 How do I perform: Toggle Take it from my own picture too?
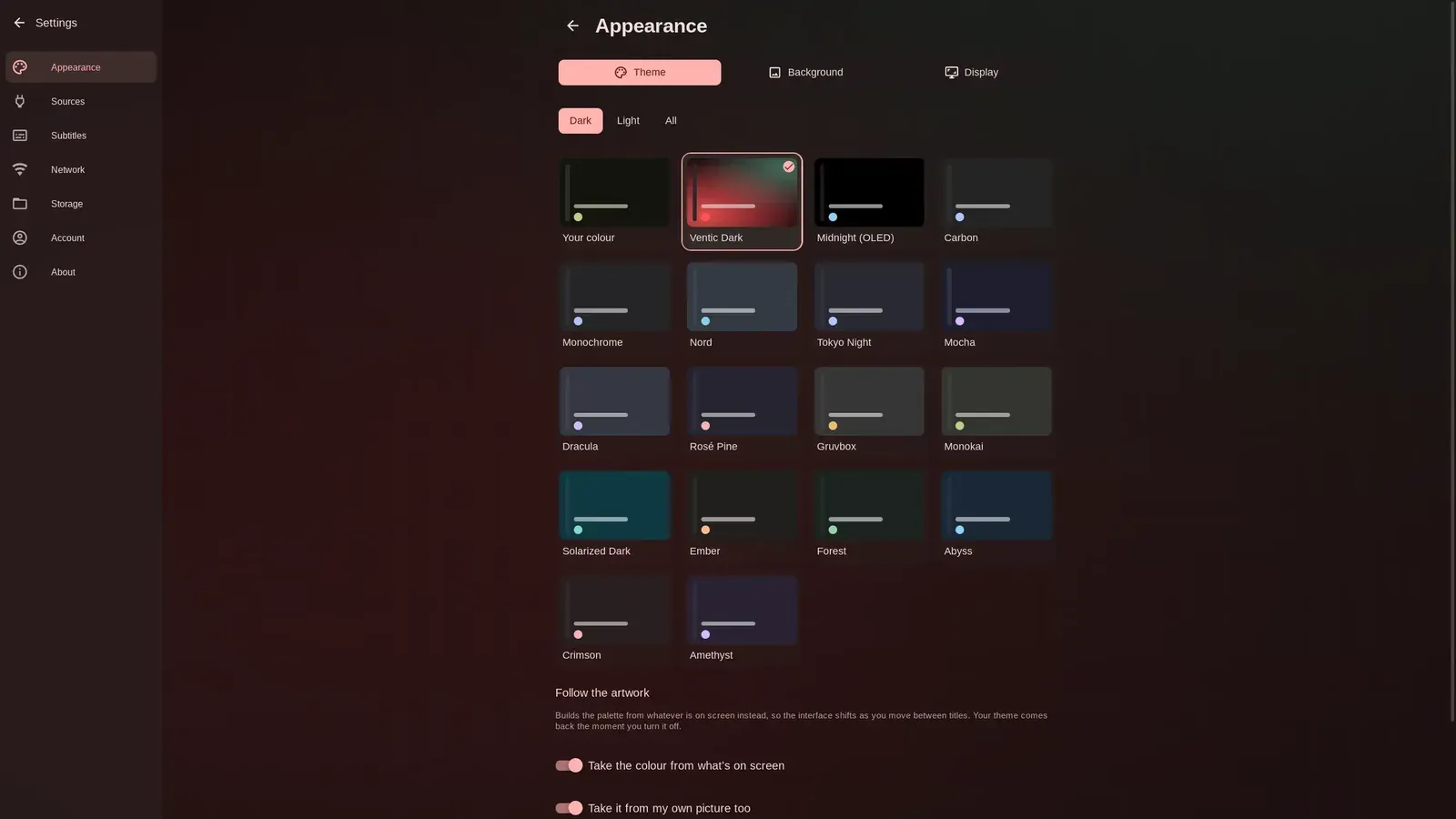click(x=569, y=808)
